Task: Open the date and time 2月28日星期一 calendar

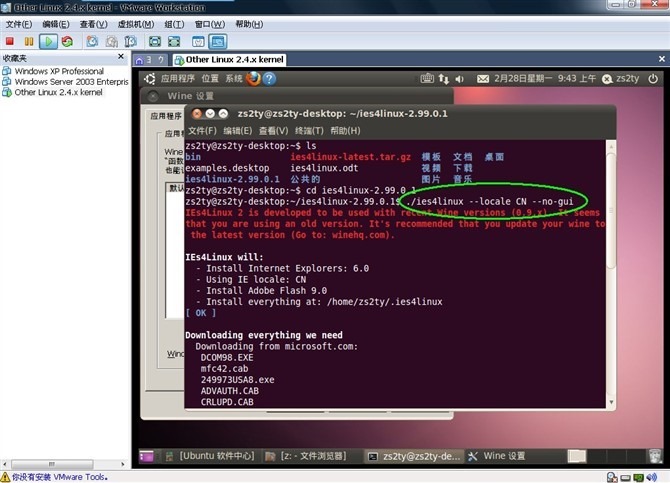Action: 545,79
